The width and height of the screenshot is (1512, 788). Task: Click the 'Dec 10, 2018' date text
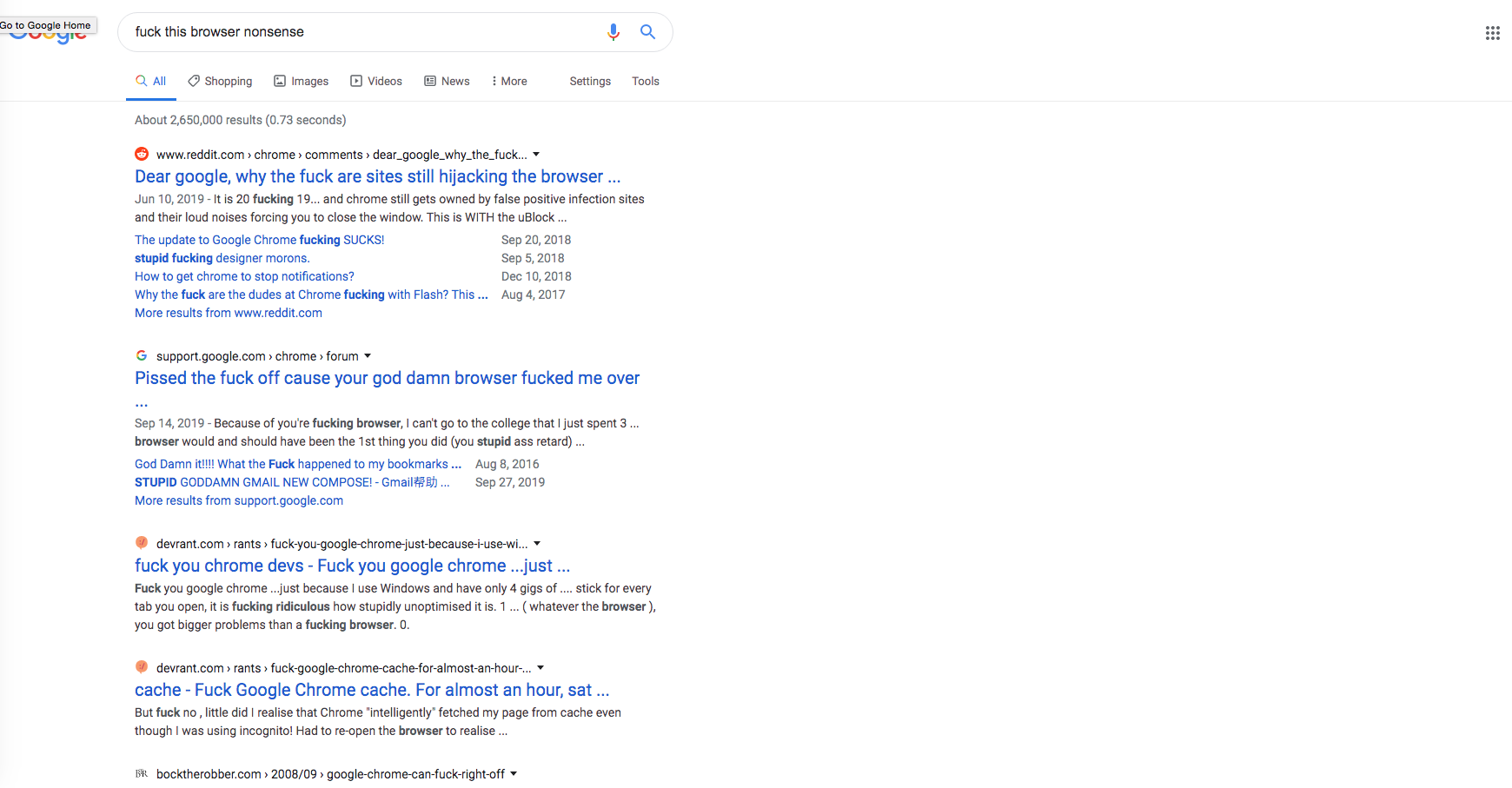[x=536, y=276]
